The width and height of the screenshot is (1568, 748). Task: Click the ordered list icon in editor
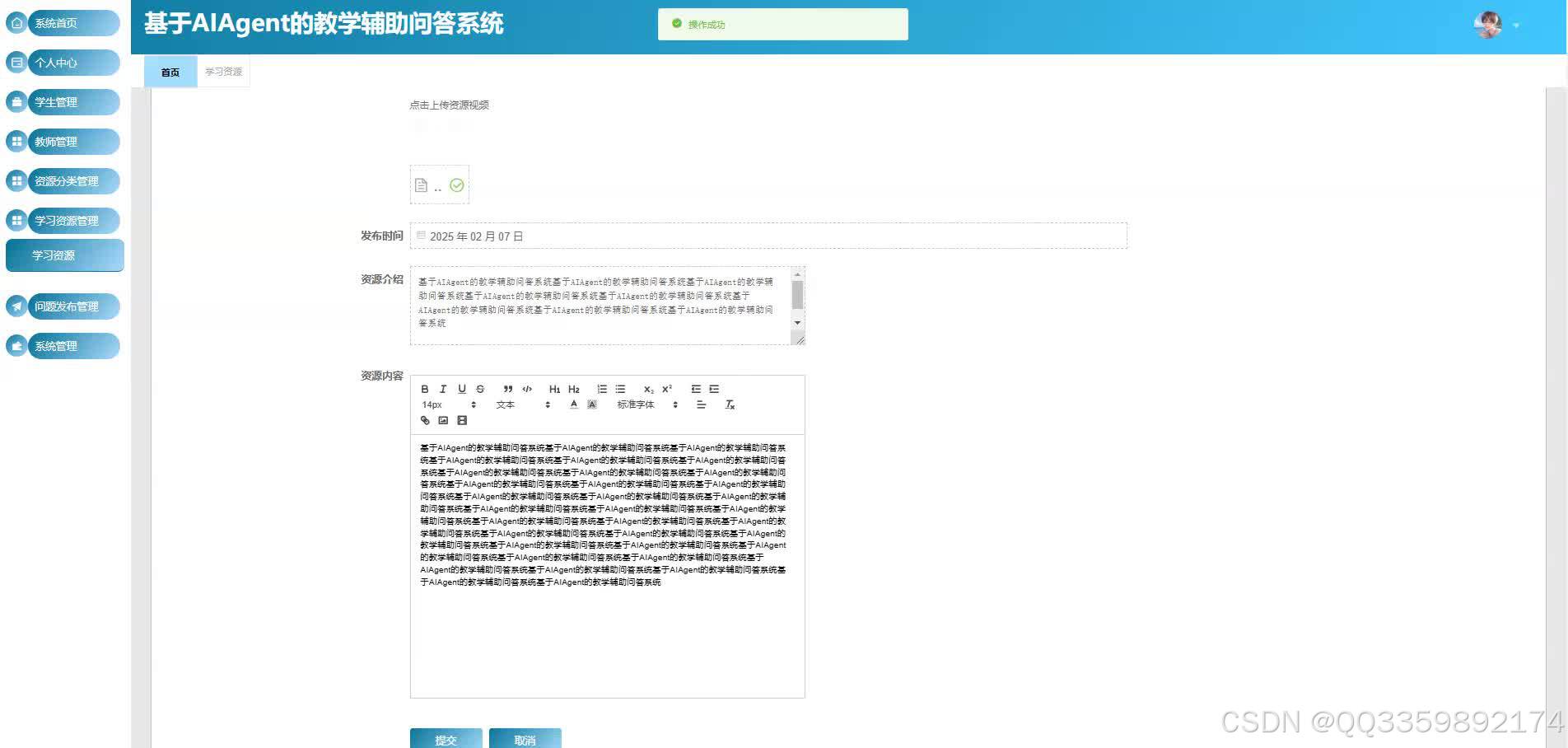[603, 388]
